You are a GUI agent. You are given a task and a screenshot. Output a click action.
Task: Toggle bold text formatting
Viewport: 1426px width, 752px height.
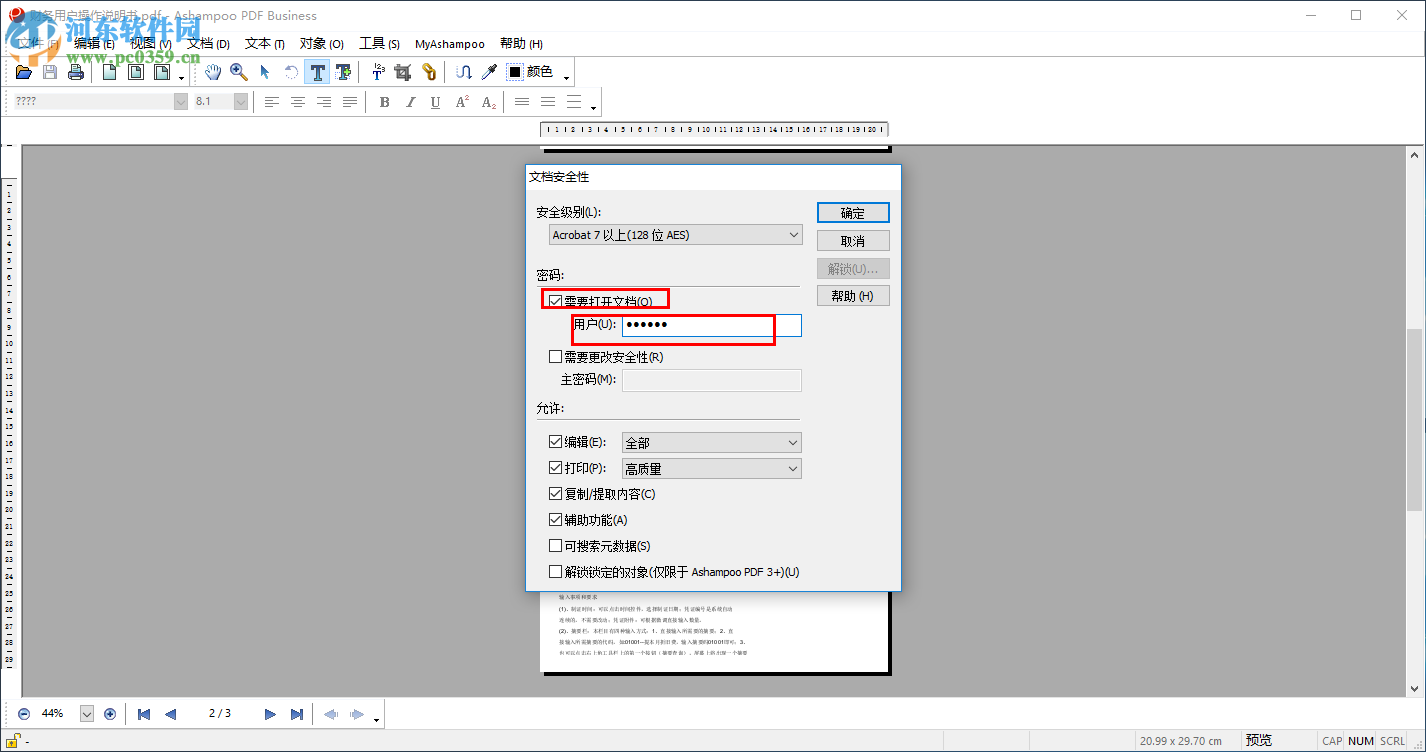384,101
